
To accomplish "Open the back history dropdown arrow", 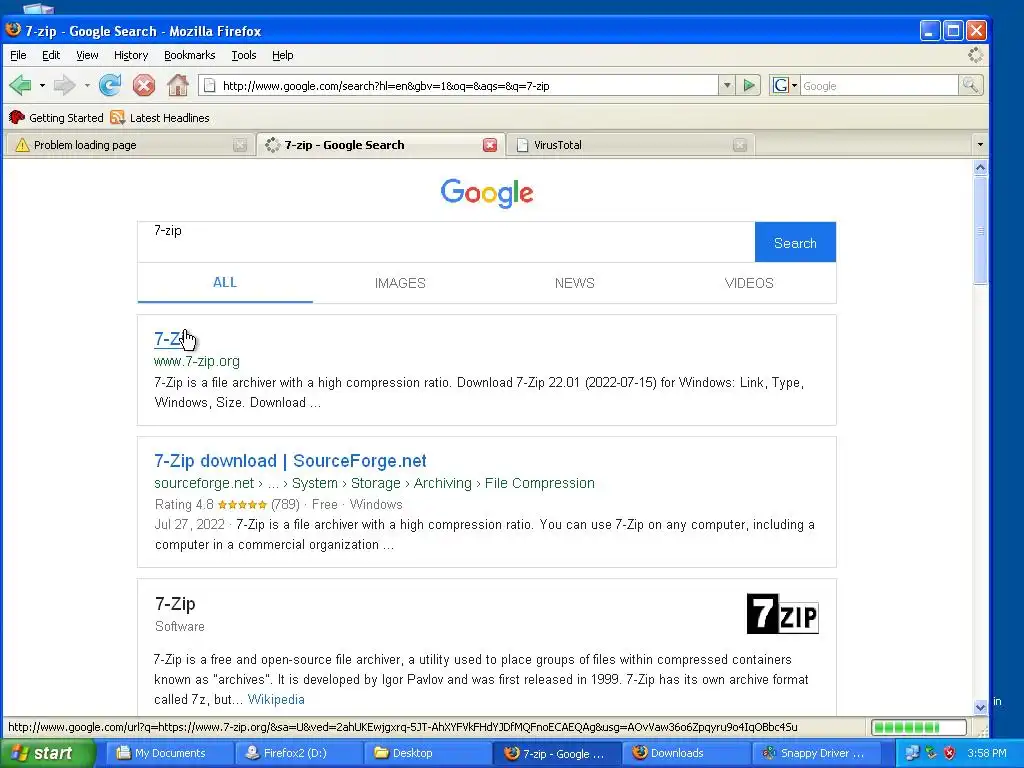I will (42, 86).
